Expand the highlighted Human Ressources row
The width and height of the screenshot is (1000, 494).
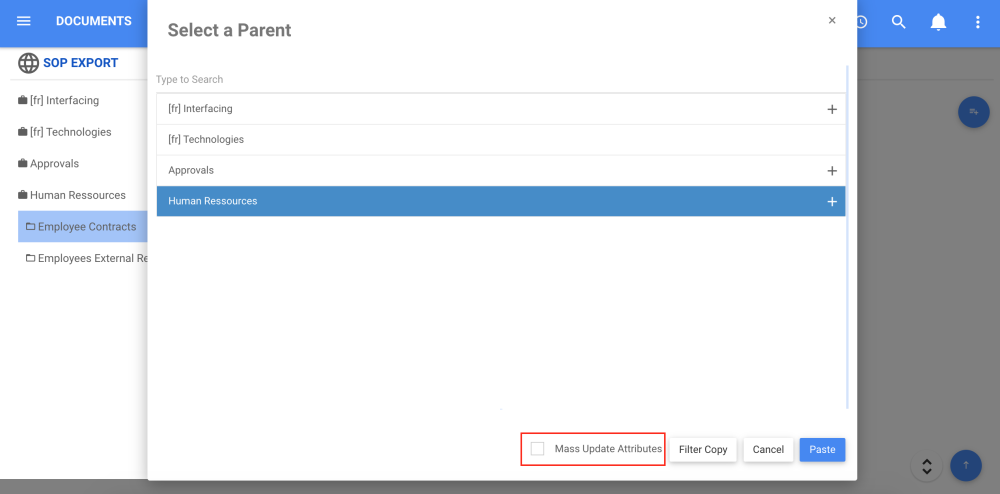[832, 202]
